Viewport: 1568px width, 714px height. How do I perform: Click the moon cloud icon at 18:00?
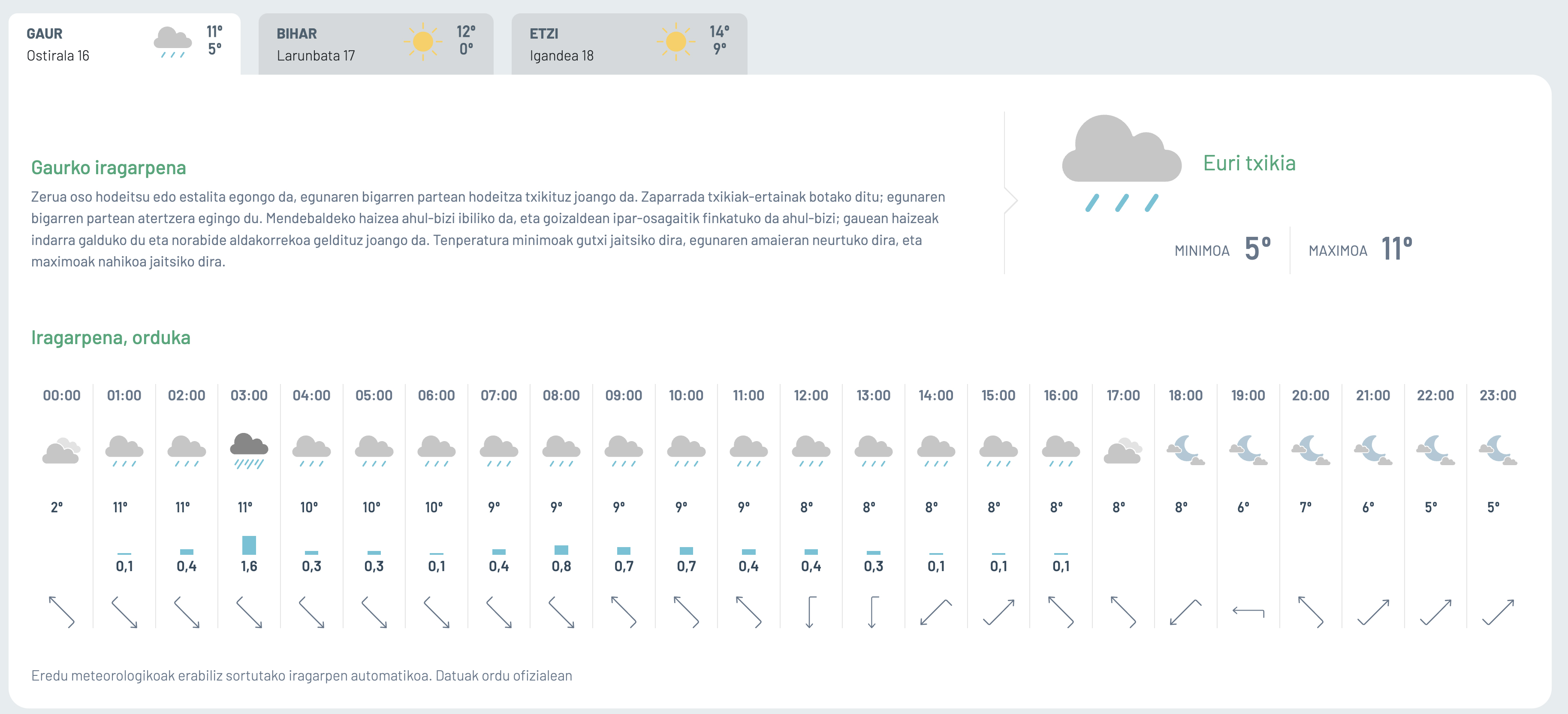click(x=1186, y=451)
